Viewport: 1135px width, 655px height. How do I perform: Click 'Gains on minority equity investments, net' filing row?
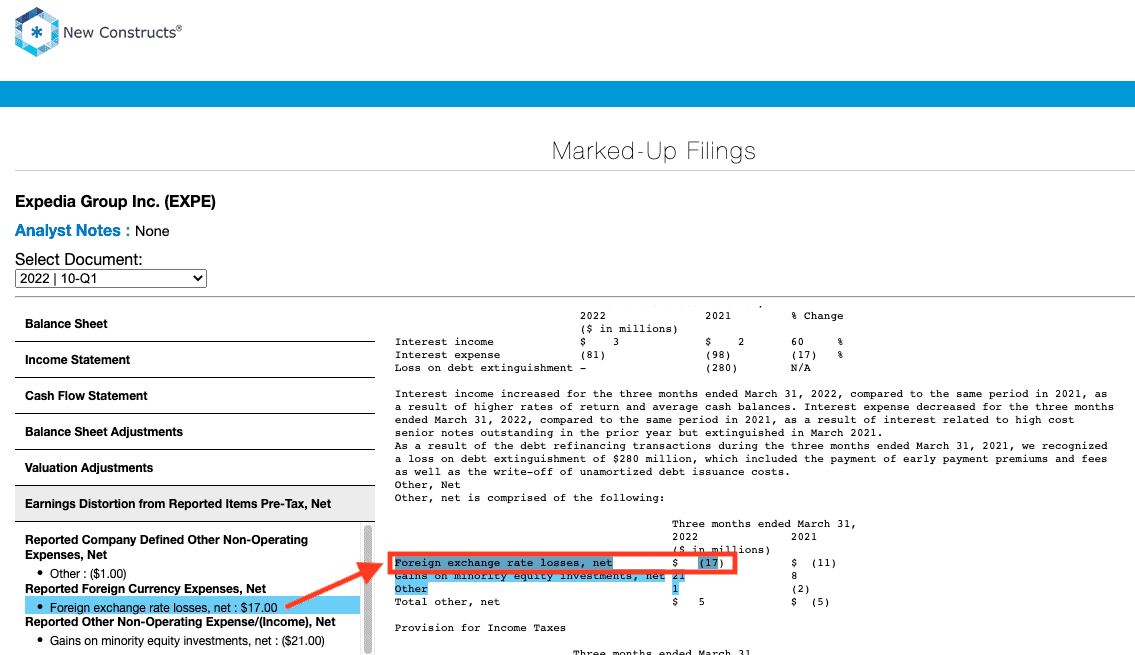pyautogui.click(x=596, y=576)
